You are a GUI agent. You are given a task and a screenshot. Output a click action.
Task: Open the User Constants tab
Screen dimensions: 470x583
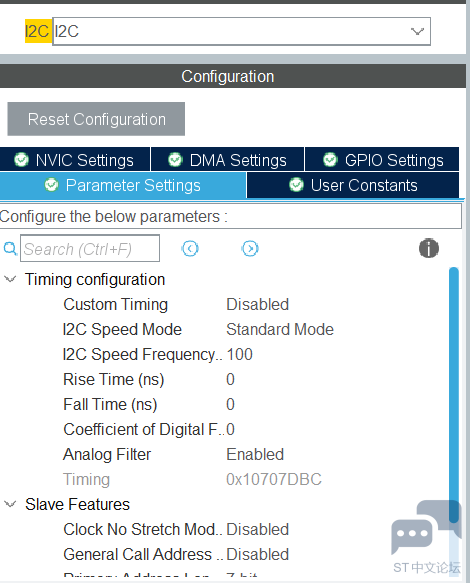(353, 185)
